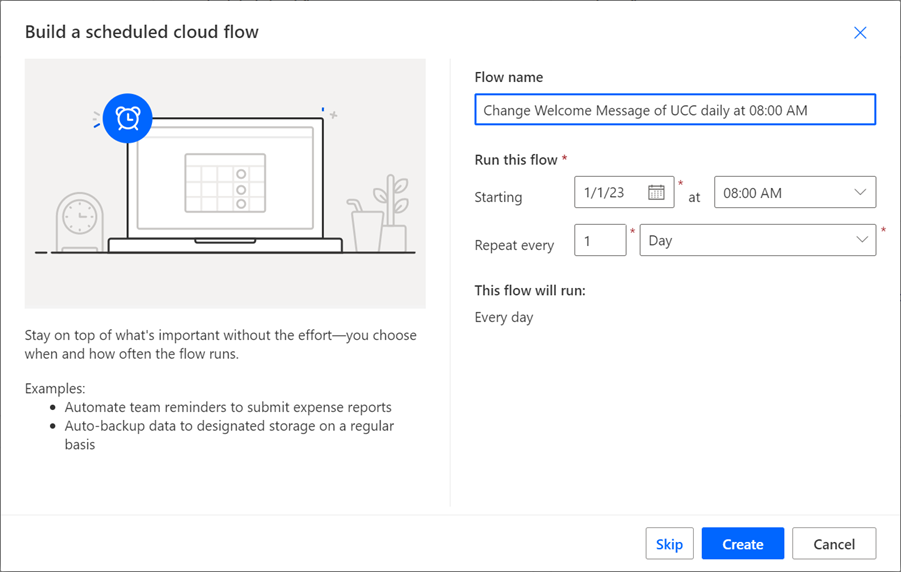Click the "Build a scheduled cloud flow" title
This screenshot has width=901, height=572.
[x=142, y=32]
